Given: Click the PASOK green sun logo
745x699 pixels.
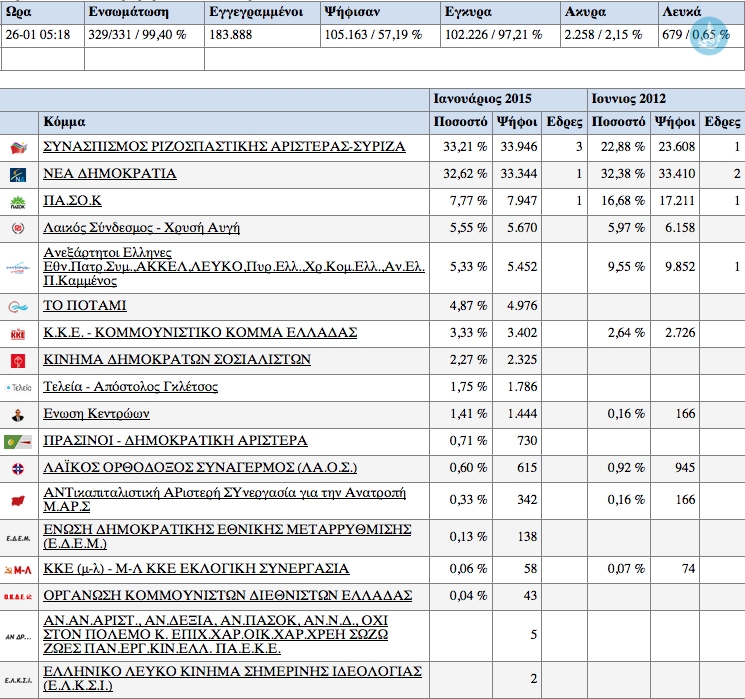Looking at the screenshot, I should pyautogui.click(x=18, y=202).
